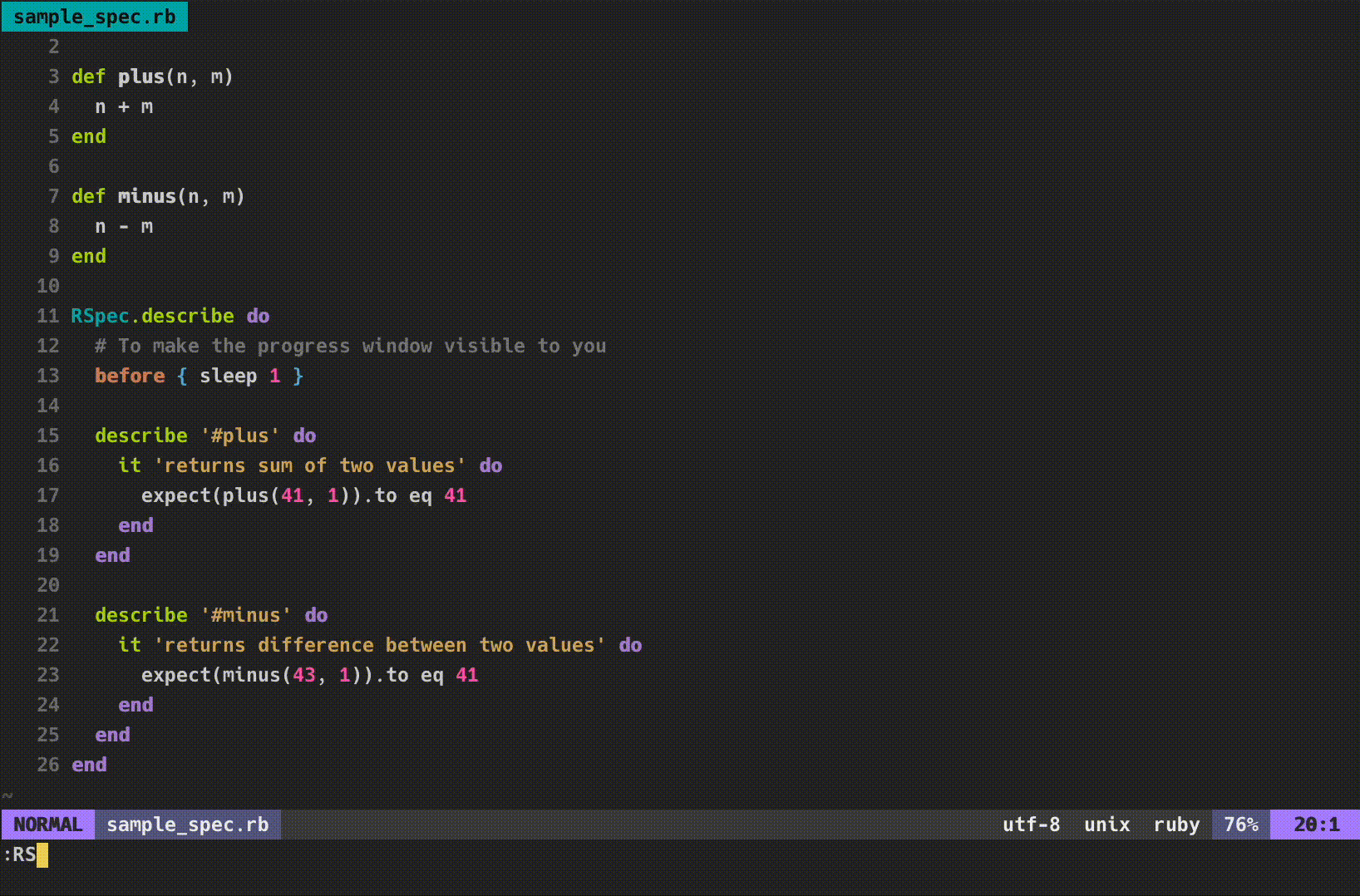This screenshot has width=1360, height=896.
Task: Place cursor on 'def plus(n, m)' line
Action: pyautogui.click(x=152, y=76)
